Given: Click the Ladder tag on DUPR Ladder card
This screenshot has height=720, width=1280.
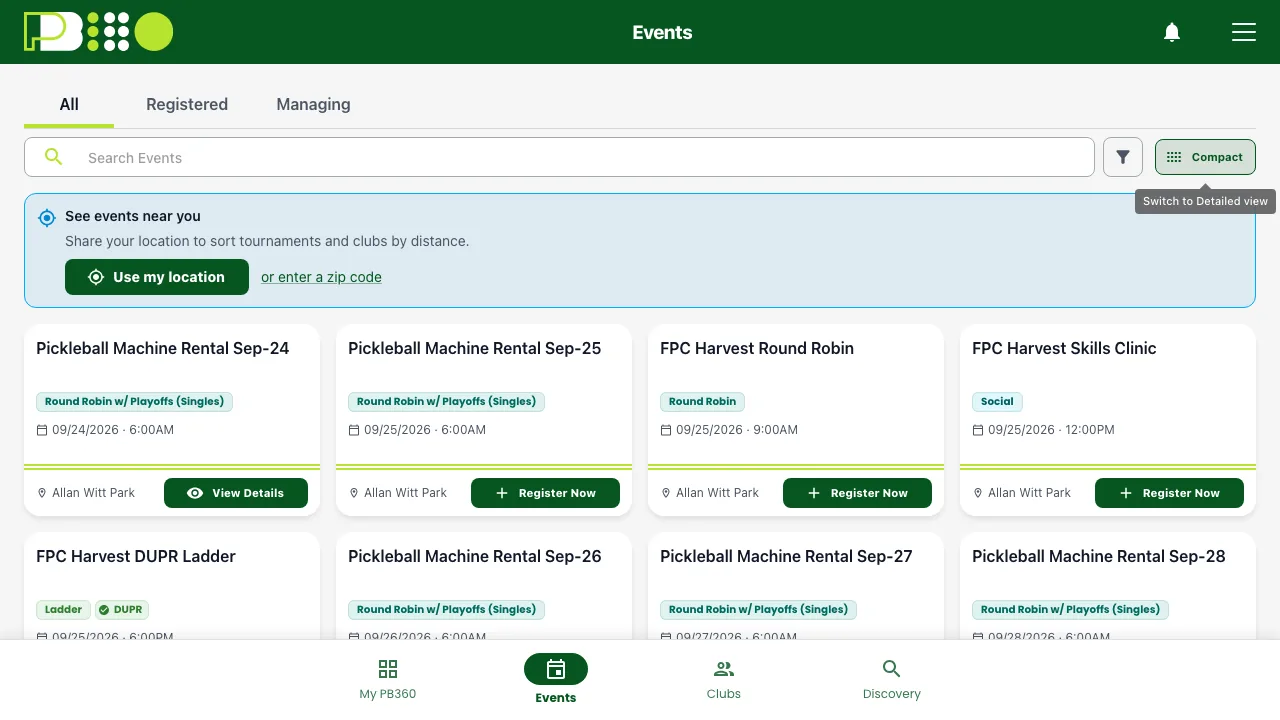Looking at the screenshot, I should point(63,609).
